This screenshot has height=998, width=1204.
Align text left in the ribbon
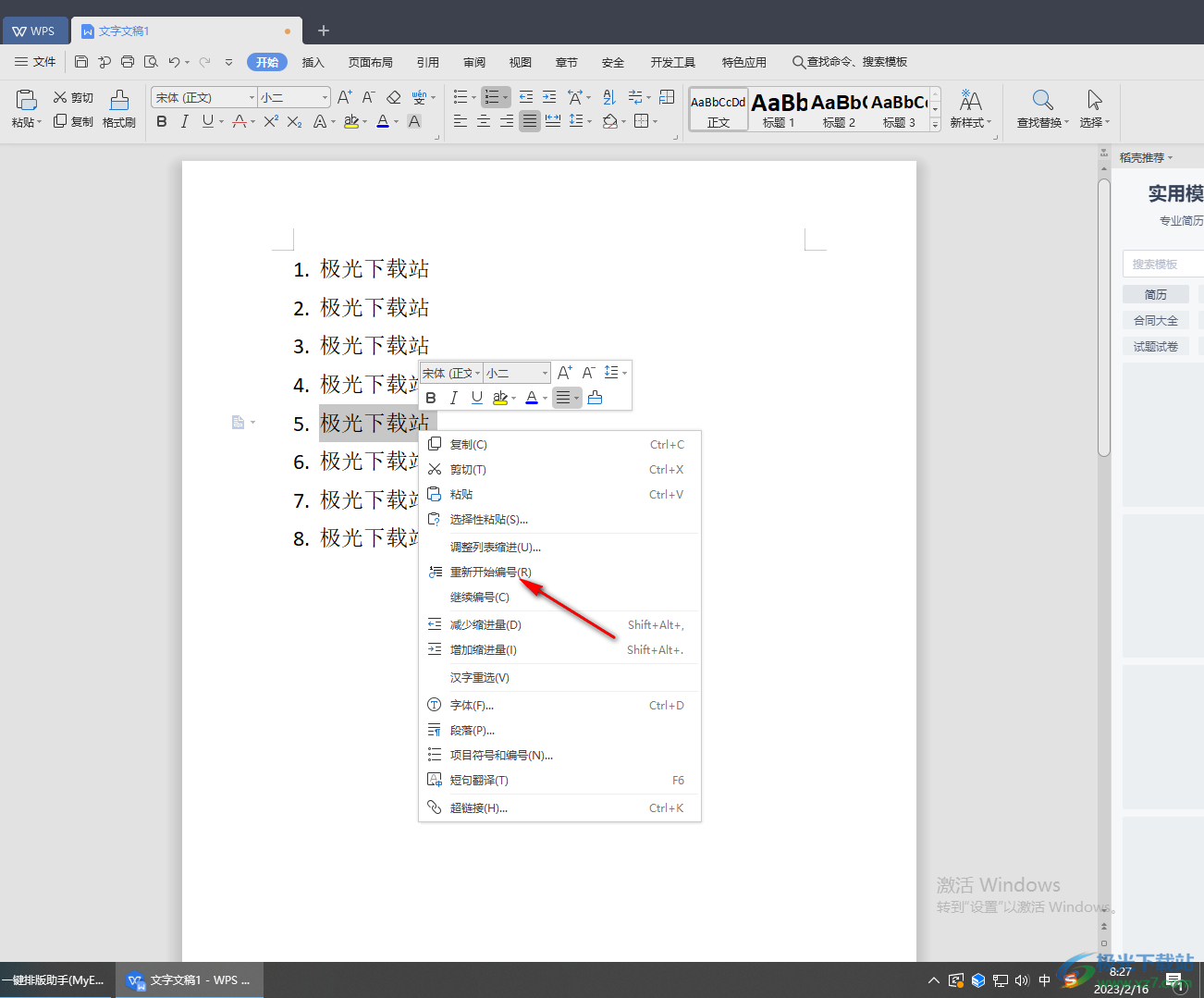point(461,121)
